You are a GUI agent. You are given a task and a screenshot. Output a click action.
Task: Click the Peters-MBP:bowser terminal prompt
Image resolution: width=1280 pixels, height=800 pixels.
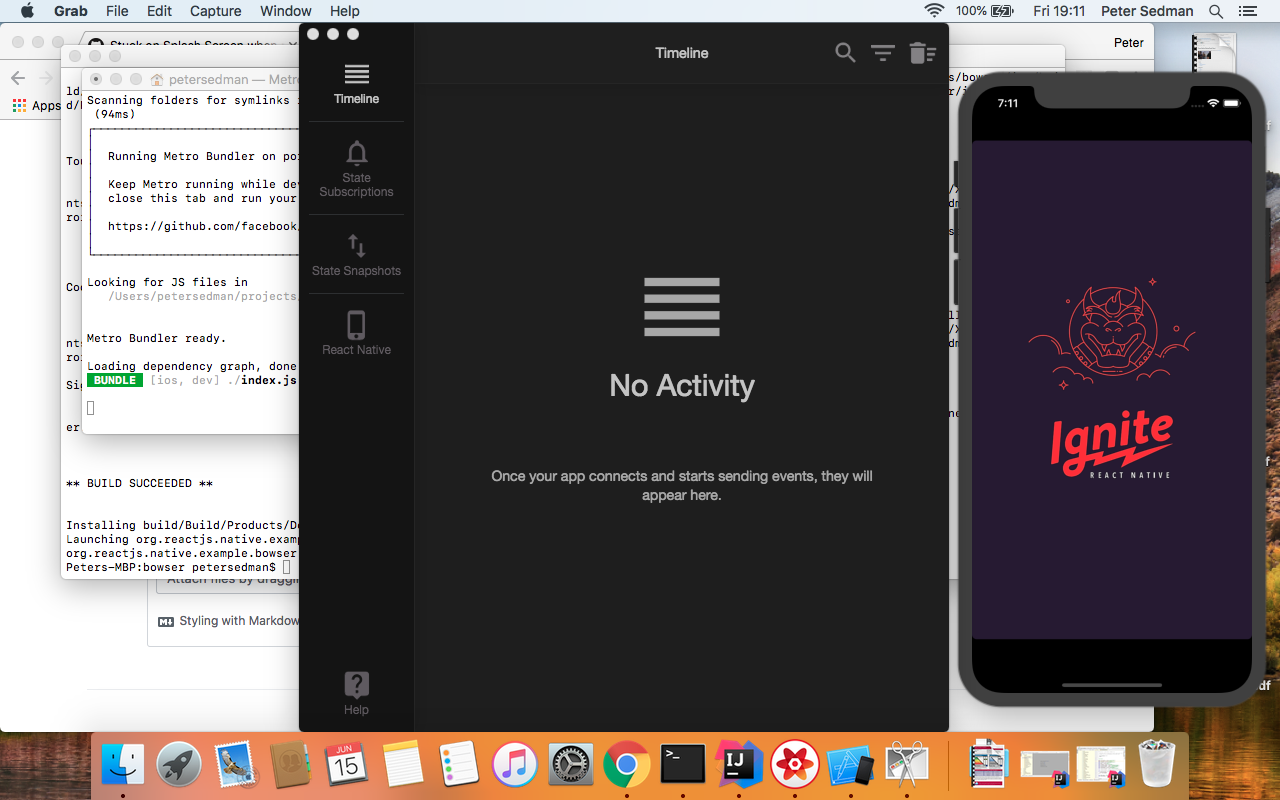[x=171, y=567]
